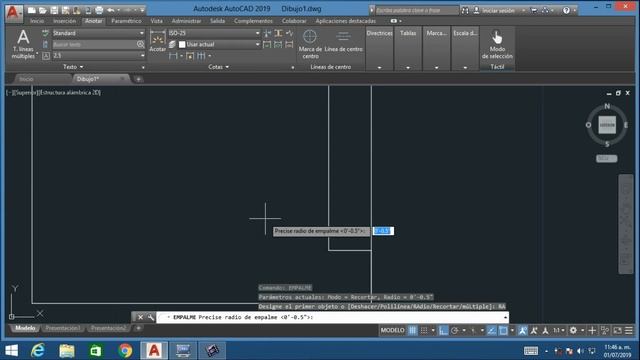Image resolution: width=640 pixels, height=360 pixels.
Task: Toggle polar tracking in status bar
Action: click(x=455, y=330)
